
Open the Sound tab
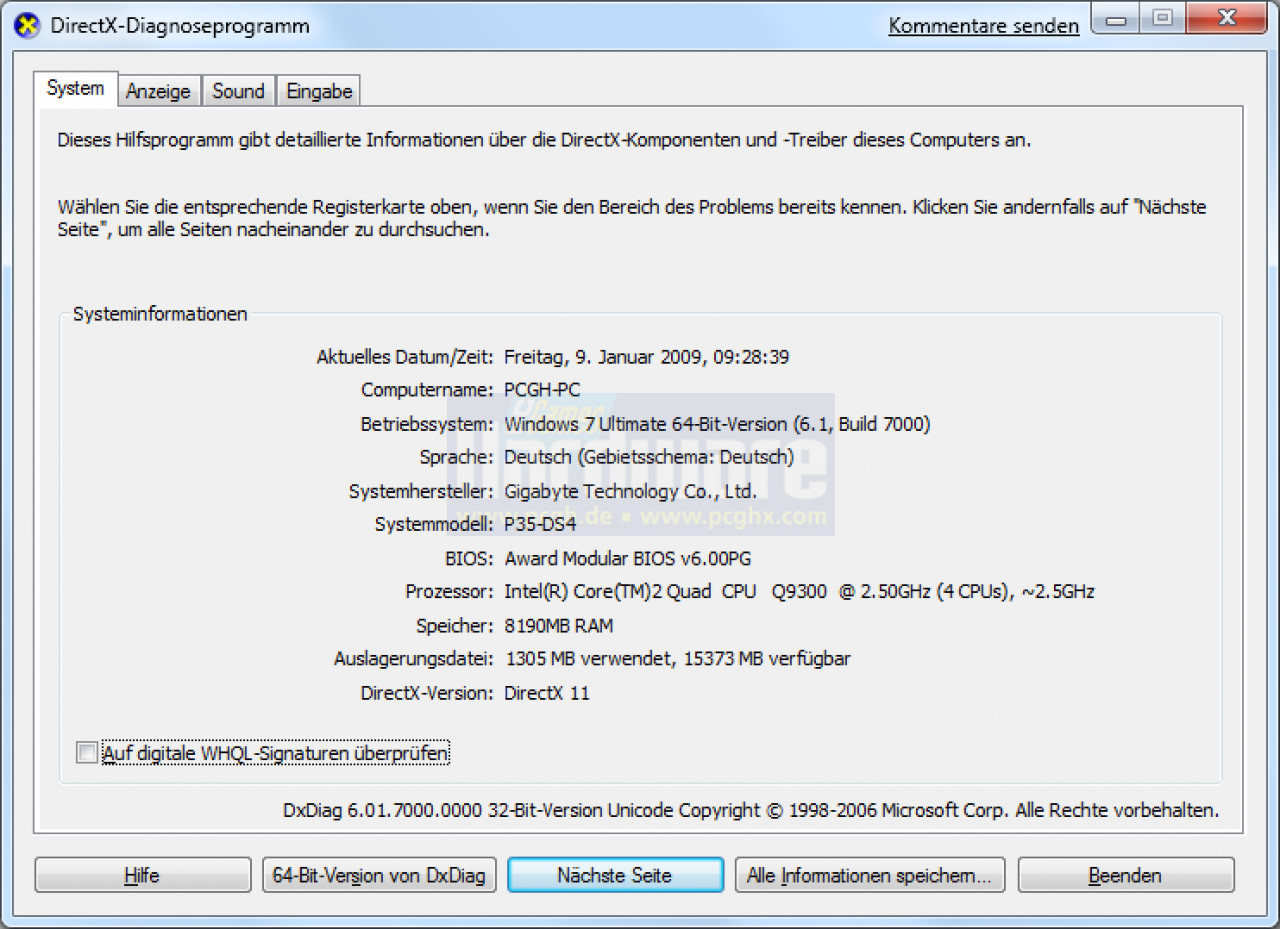pyautogui.click(x=238, y=91)
